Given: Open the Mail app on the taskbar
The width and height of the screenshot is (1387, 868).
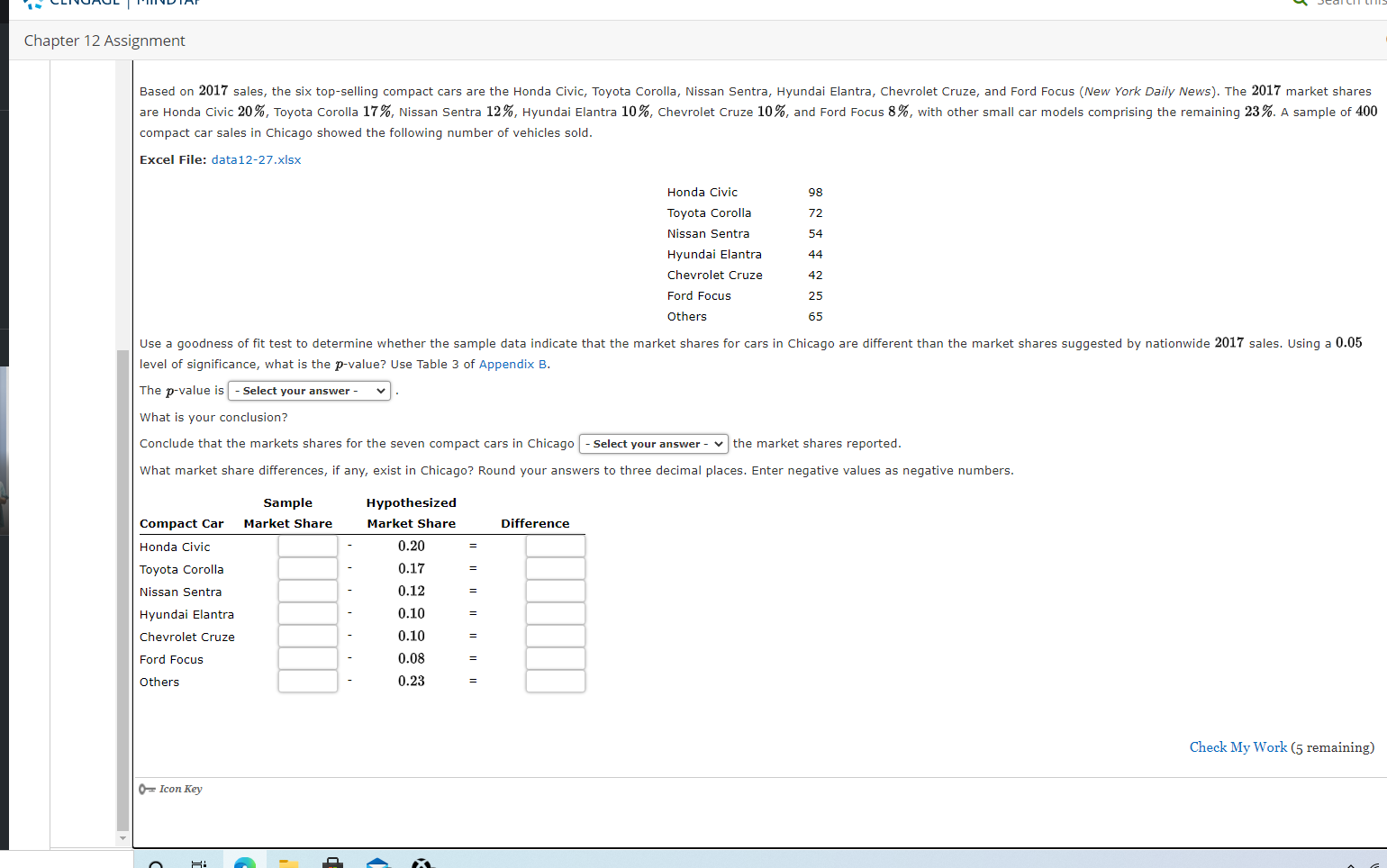Looking at the screenshot, I should pyautogui.click(x=378, y=863).
